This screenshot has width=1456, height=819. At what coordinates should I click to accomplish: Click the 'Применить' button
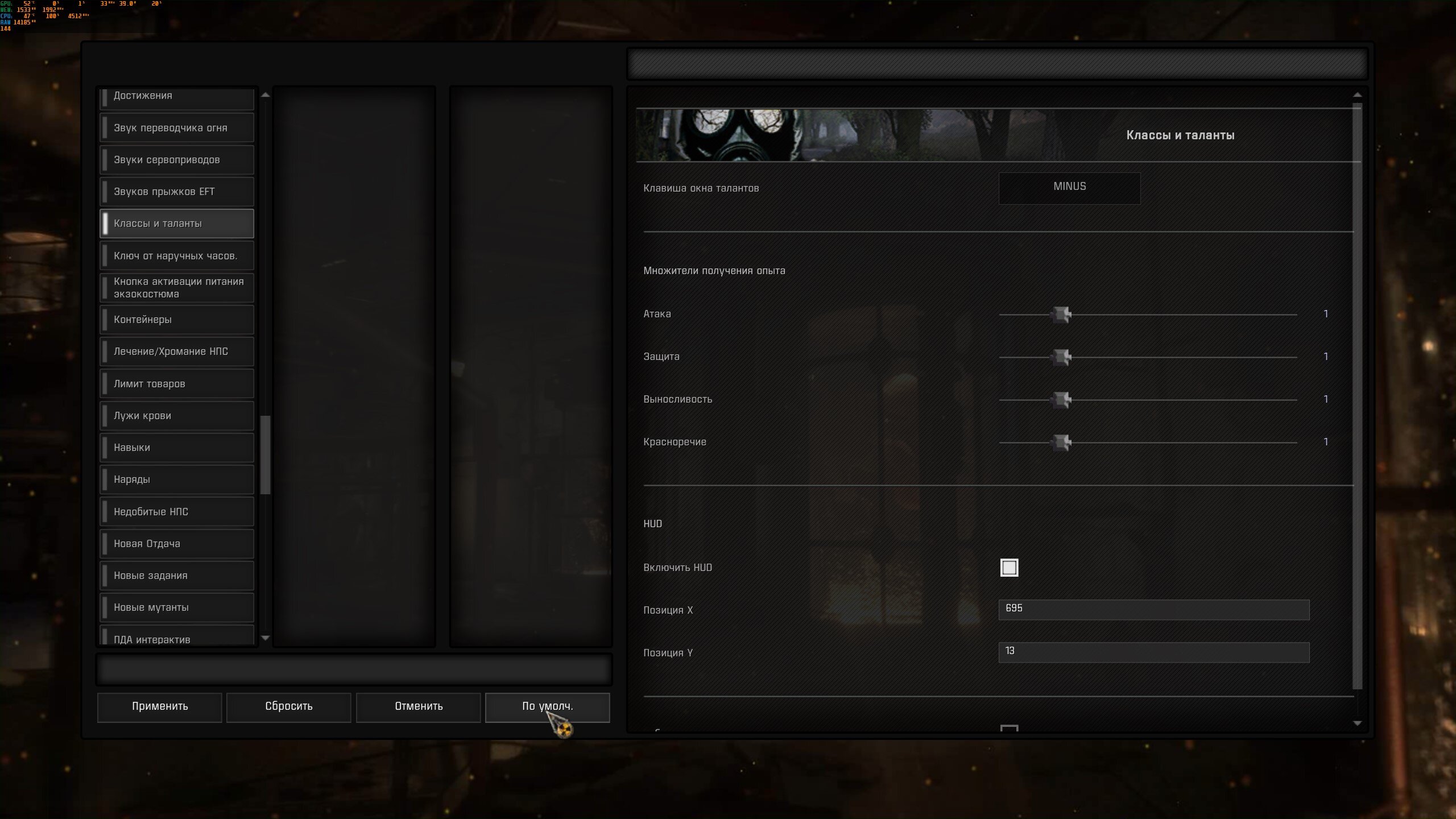[x=160, y=707]
